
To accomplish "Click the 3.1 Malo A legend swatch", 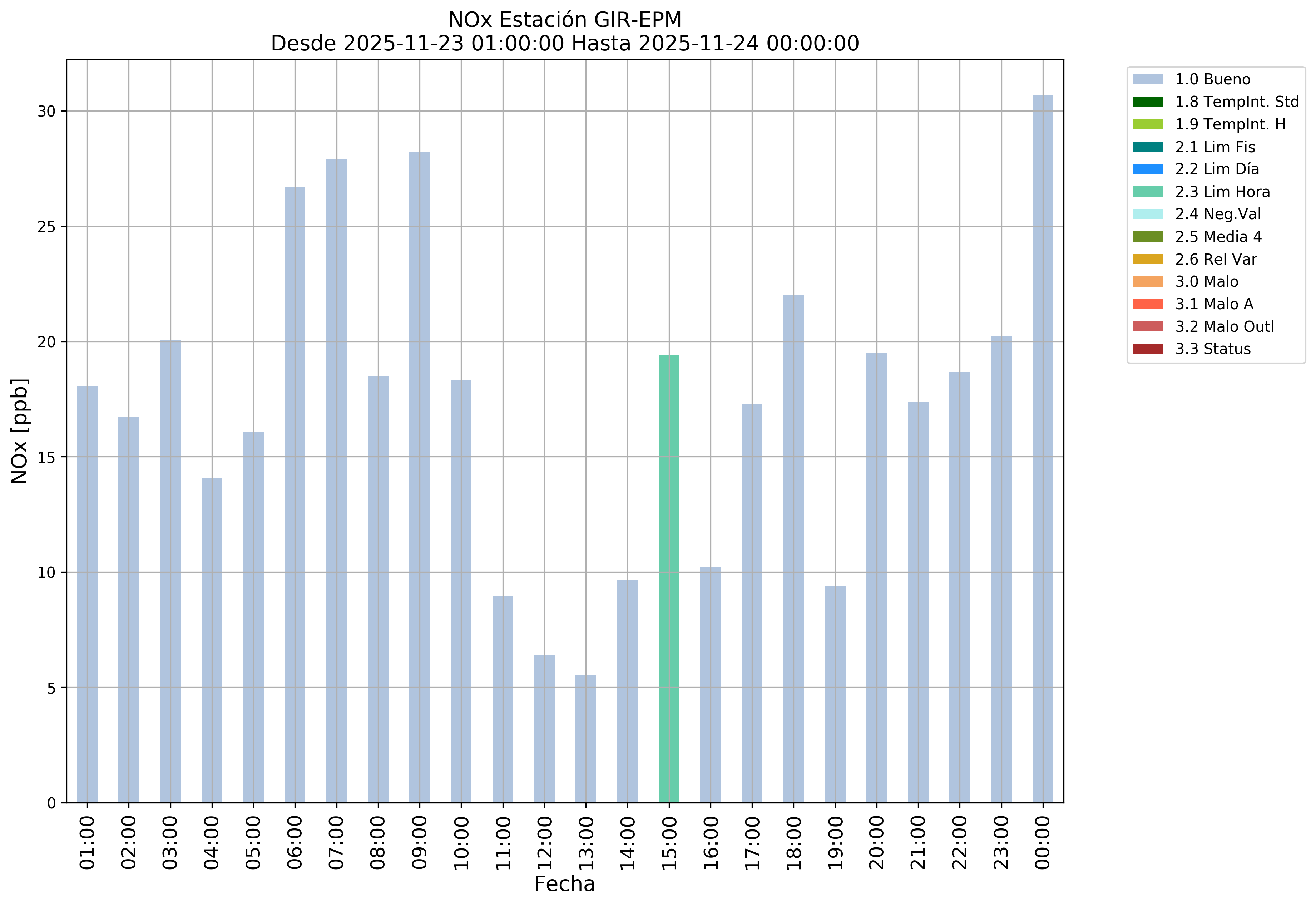I will 1147,304.
